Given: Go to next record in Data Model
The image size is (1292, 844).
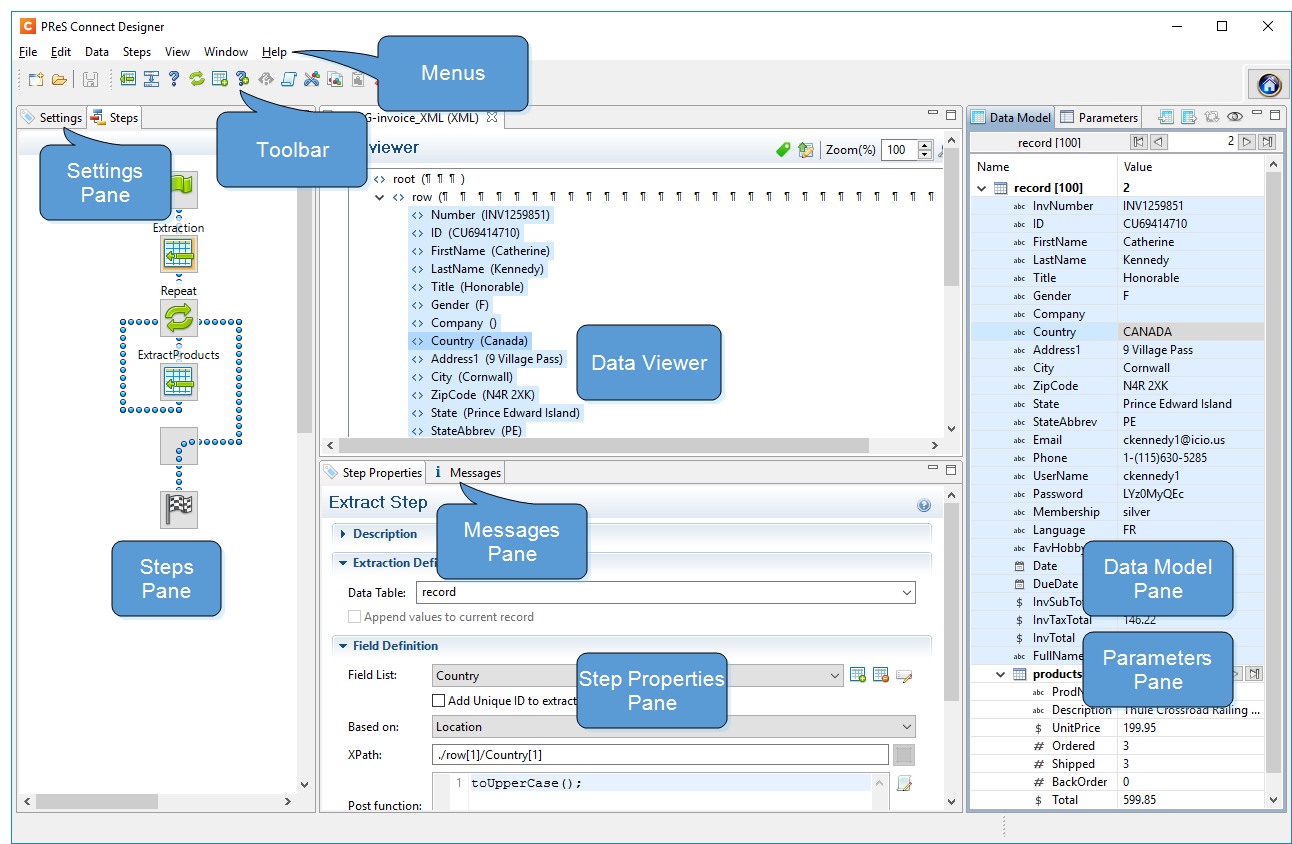Looking at the screenshot, I should pos(1247,143).
